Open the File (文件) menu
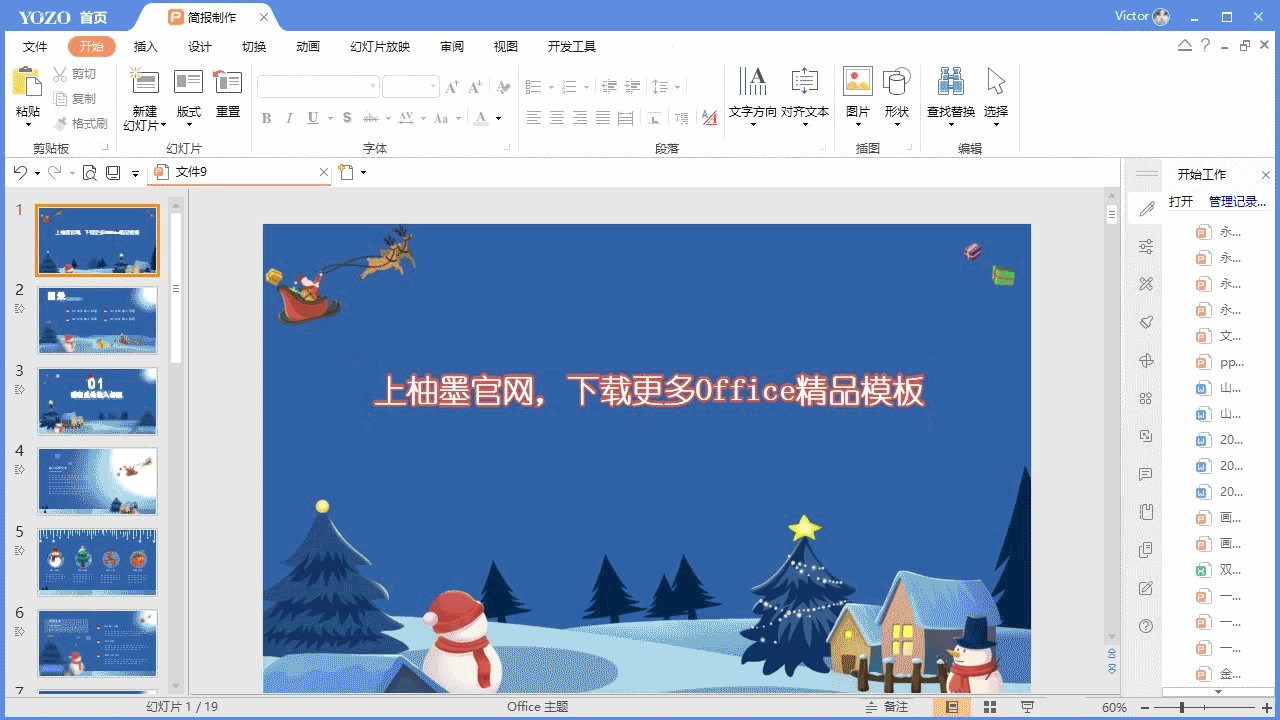The width and height of the screenshot is (1280, 720). 35,47
